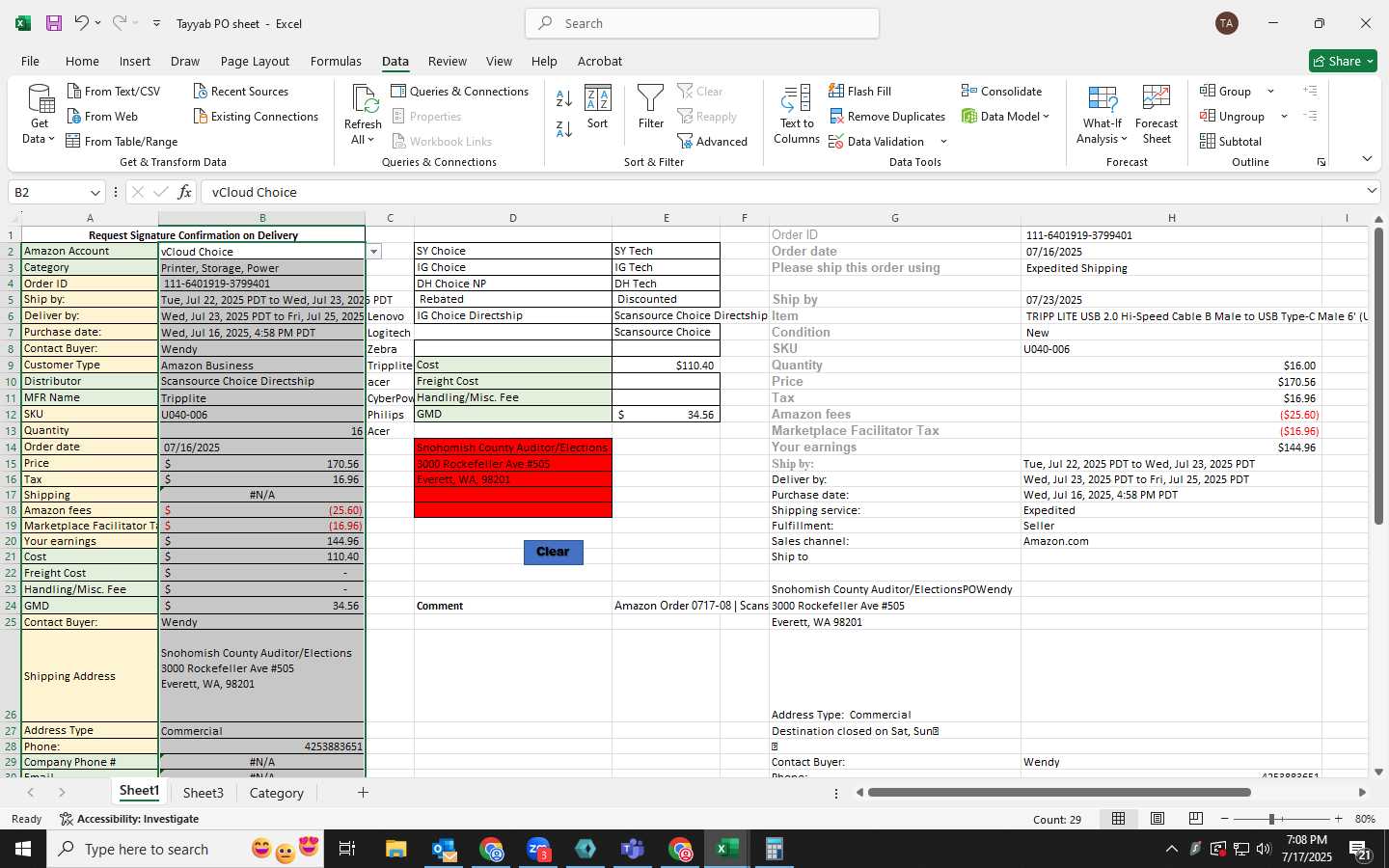Open the Subtotal tool
Viewport: 1389px width, 868px height.
pos(1231,141)
